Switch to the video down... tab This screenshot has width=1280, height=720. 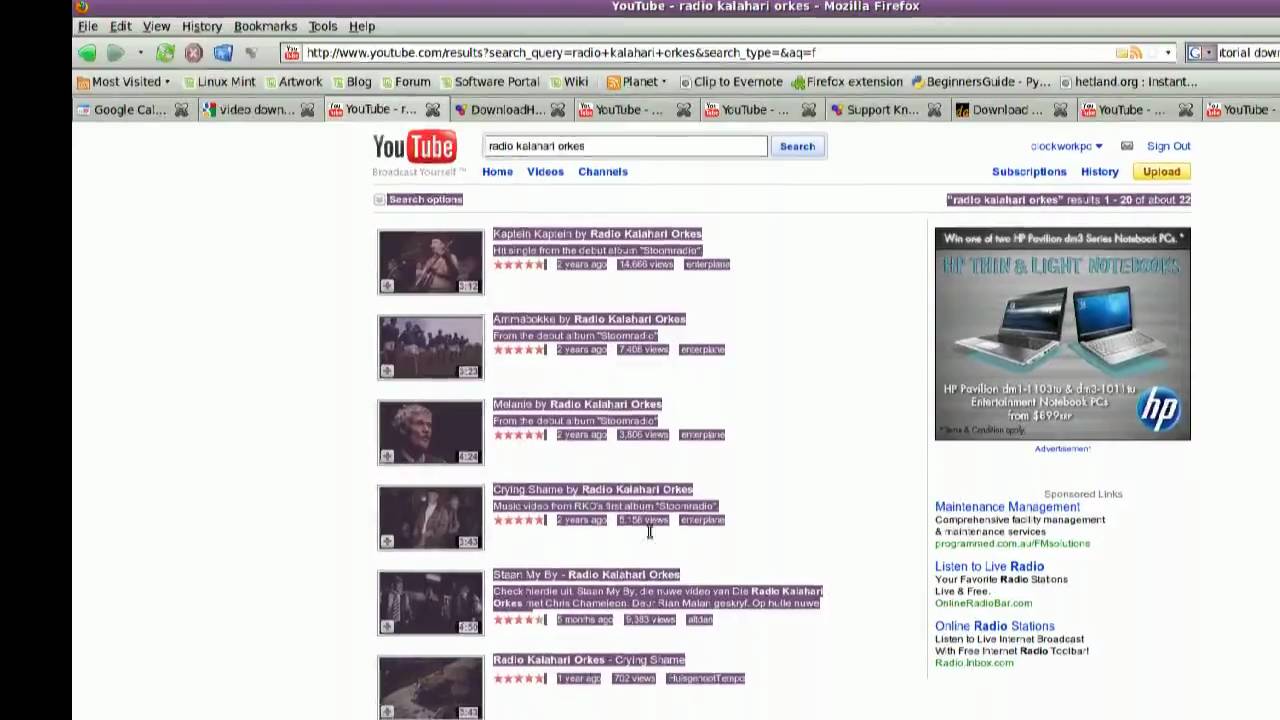(248, 110)
